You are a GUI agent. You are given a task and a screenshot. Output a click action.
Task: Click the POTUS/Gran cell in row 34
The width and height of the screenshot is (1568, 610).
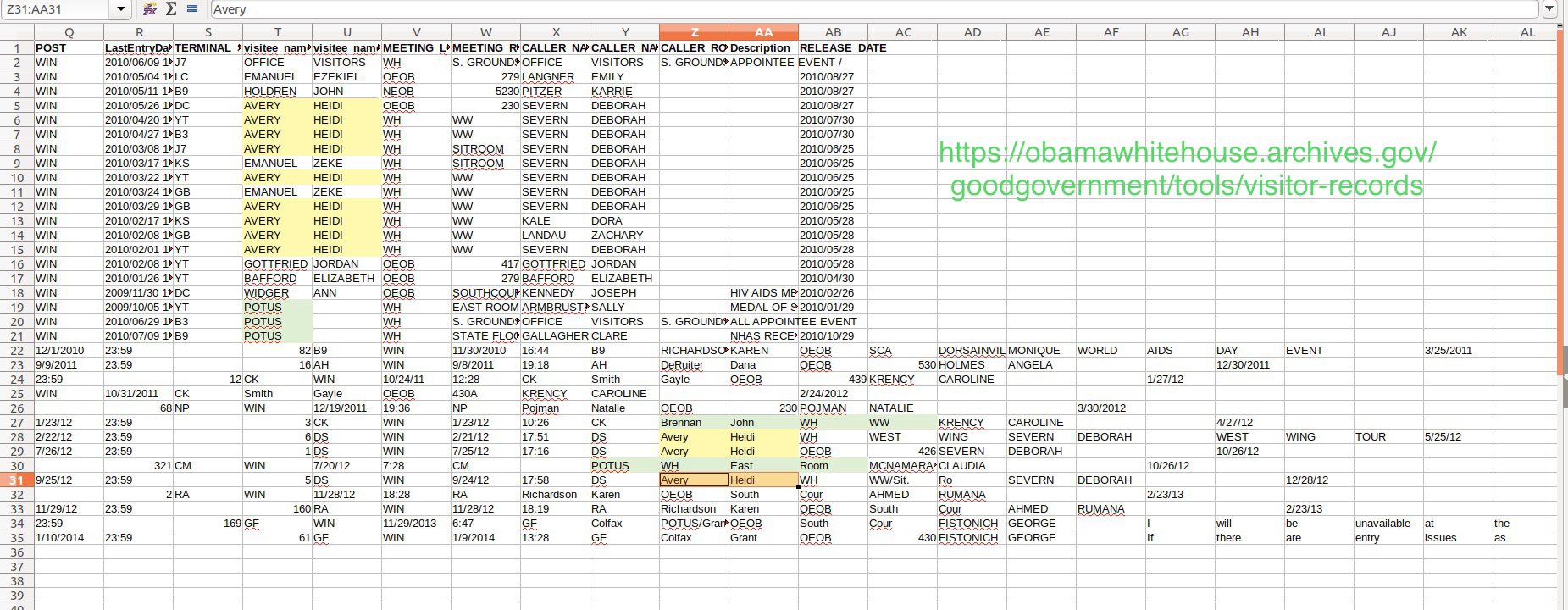(x=694, y=523)
